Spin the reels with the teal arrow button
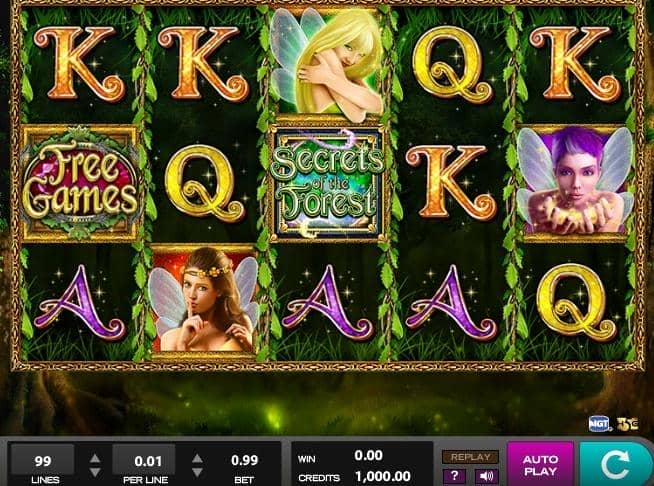 616,464
